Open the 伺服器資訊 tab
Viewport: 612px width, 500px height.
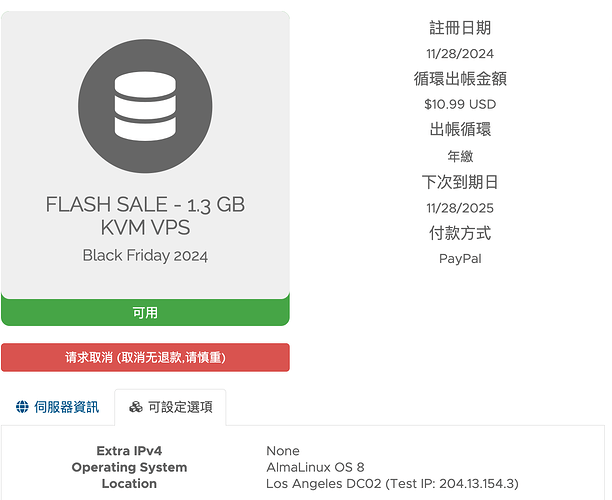[x=57, y=407]
